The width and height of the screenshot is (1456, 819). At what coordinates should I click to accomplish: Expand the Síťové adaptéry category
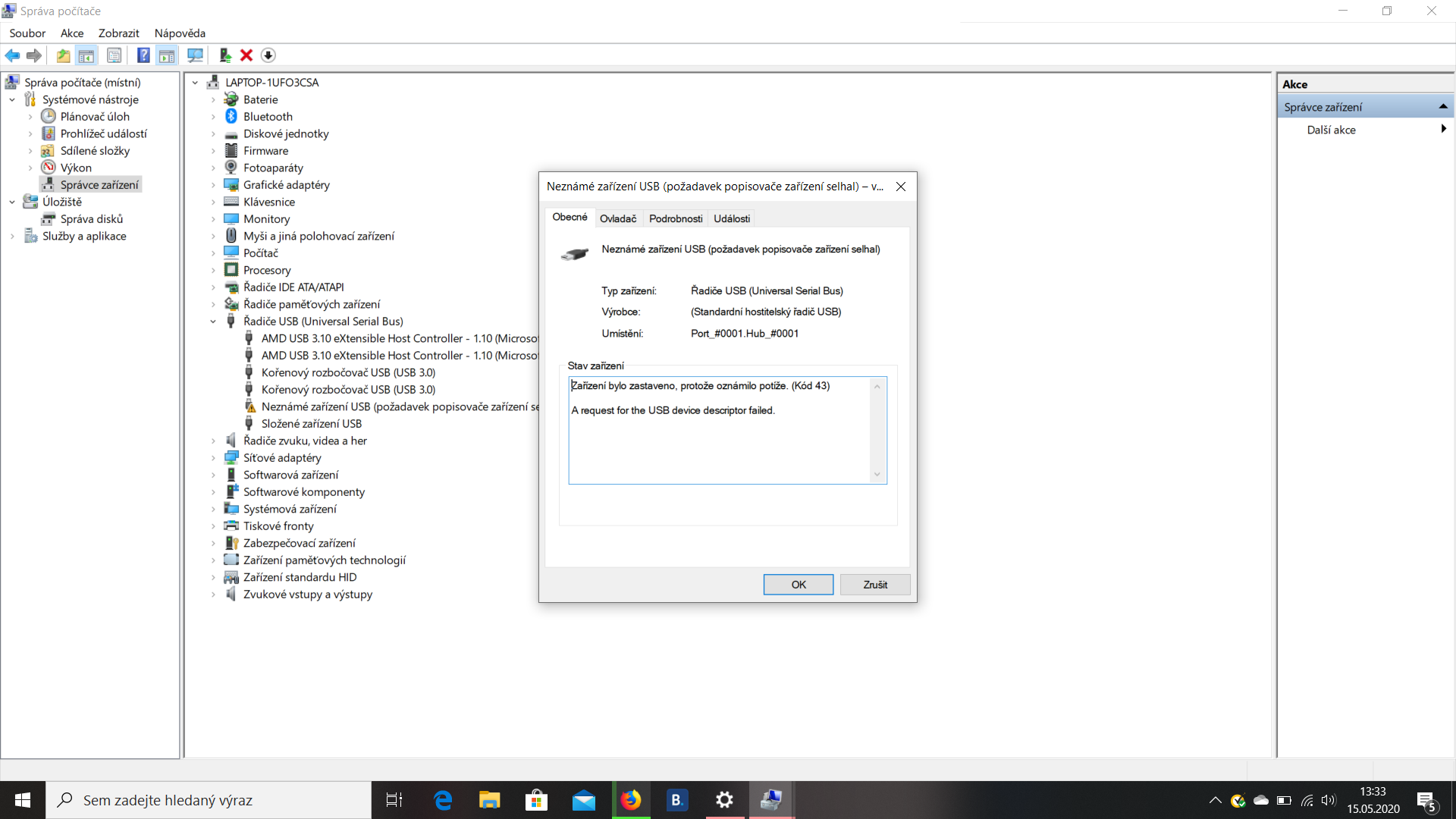(x=213, y=458)
